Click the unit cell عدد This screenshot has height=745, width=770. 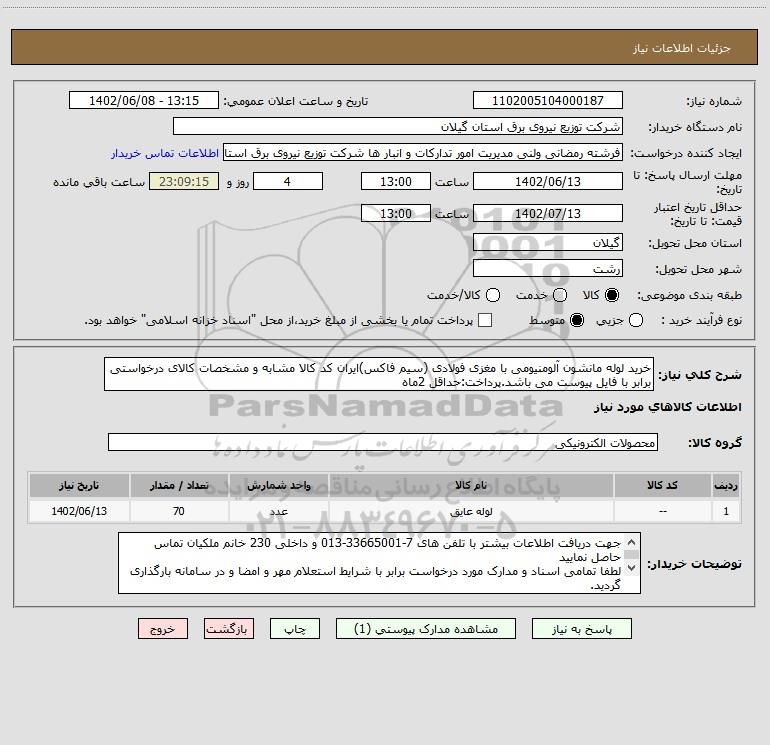[278, 511]
